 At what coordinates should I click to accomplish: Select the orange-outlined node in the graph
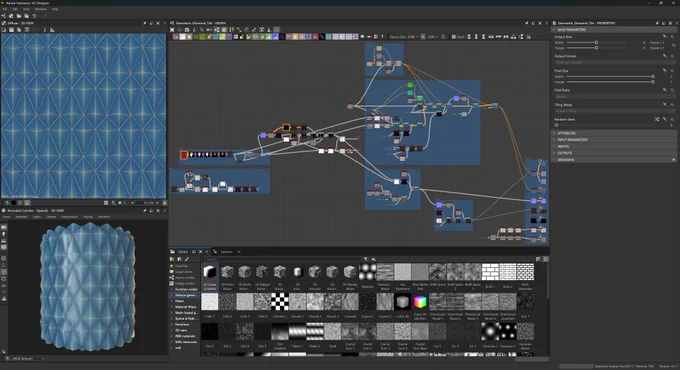tap(286, 128)
